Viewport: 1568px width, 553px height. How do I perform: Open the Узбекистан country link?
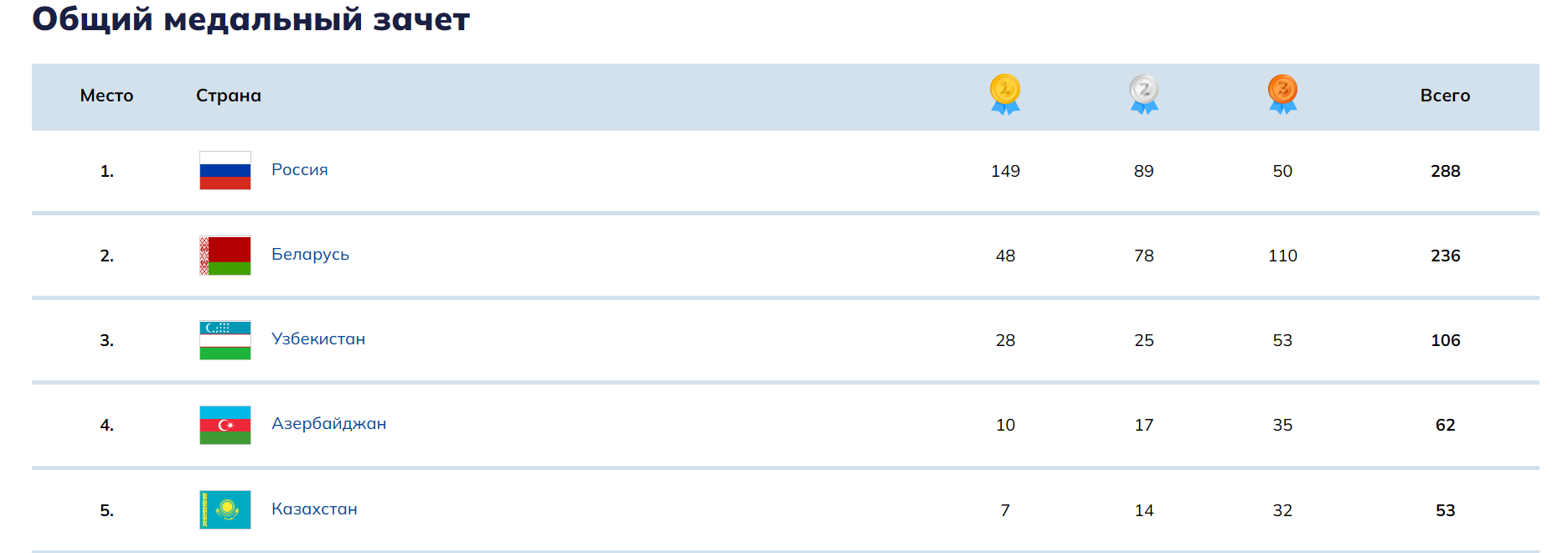(x=318, y=339)
